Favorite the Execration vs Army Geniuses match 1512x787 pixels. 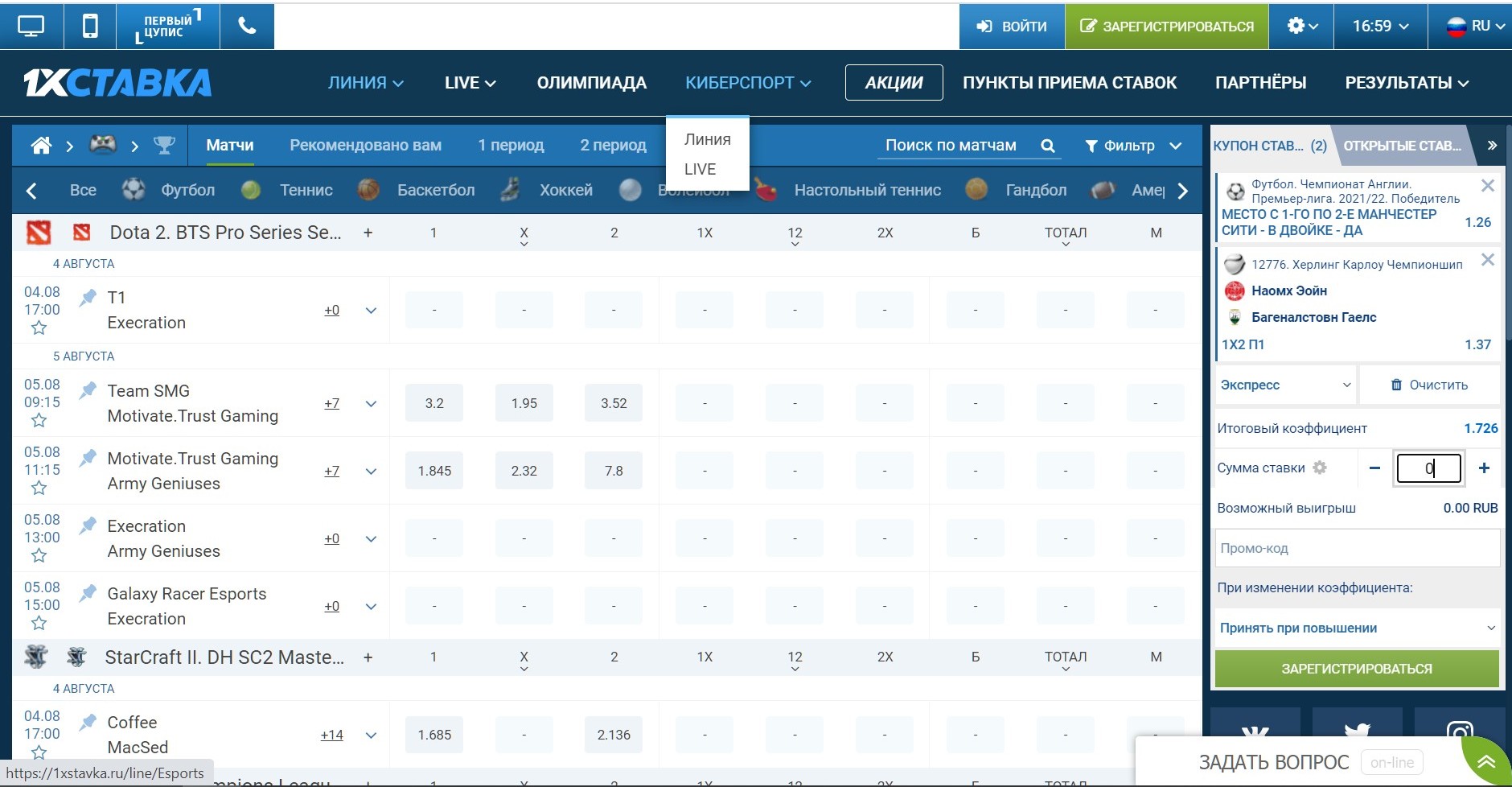[39, 556]
